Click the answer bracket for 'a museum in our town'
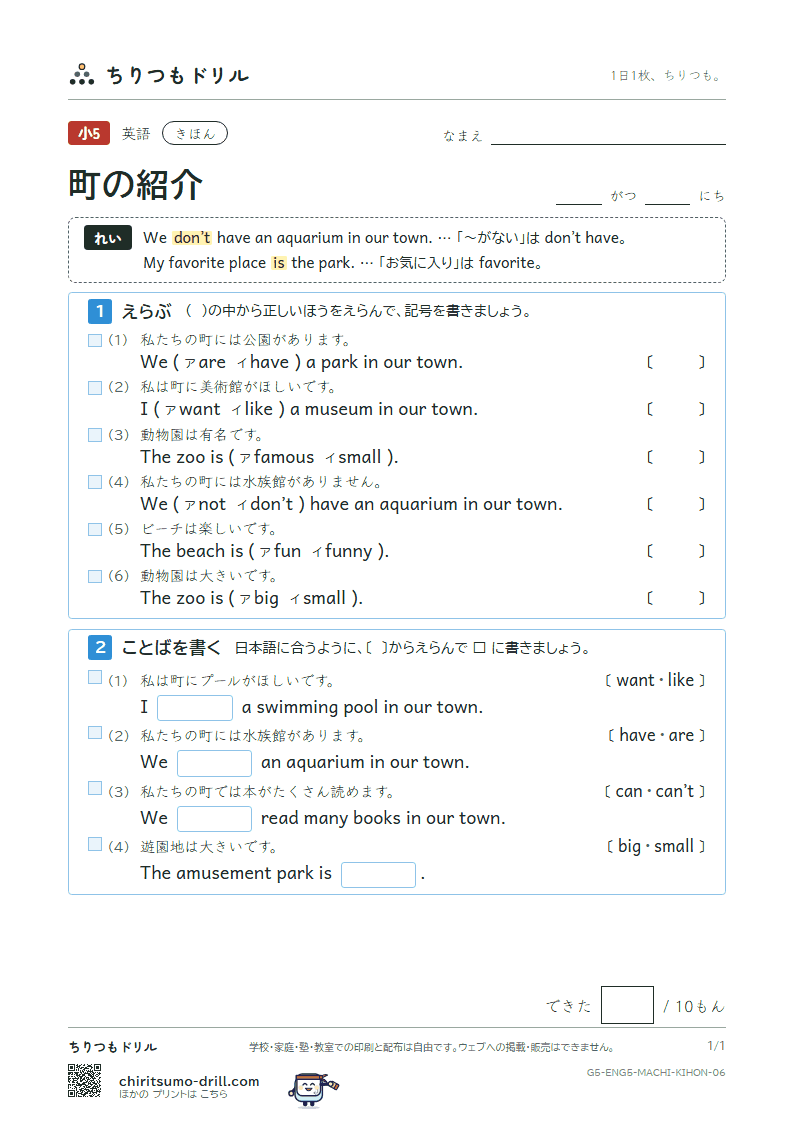The image size is (794, 1123). (x=676, y=409)
